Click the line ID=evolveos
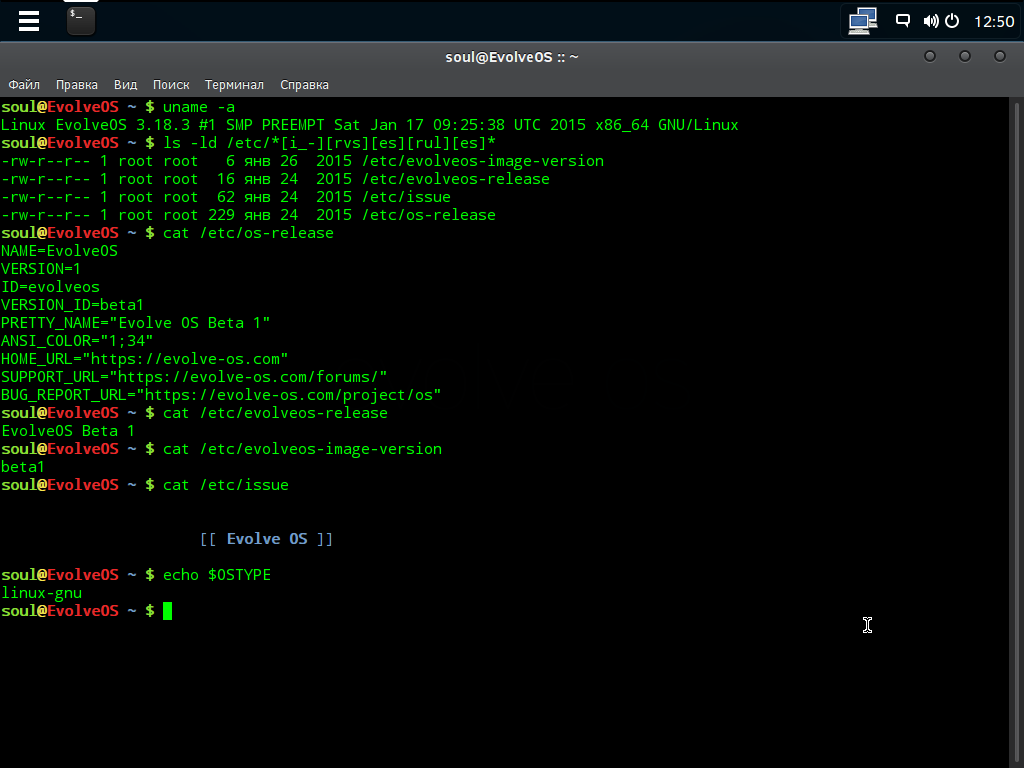 point(50,287)
